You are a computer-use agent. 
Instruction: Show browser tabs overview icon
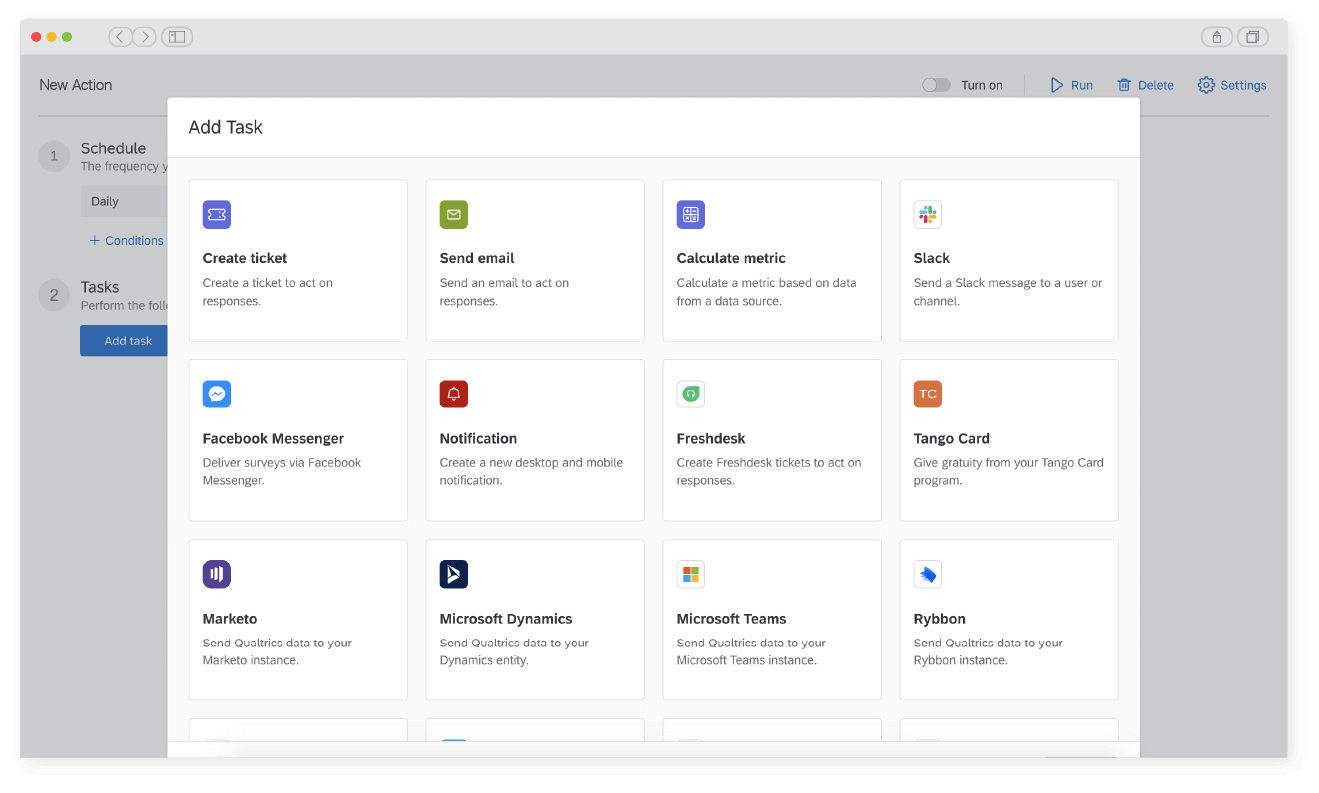[x=1252, y=37]
